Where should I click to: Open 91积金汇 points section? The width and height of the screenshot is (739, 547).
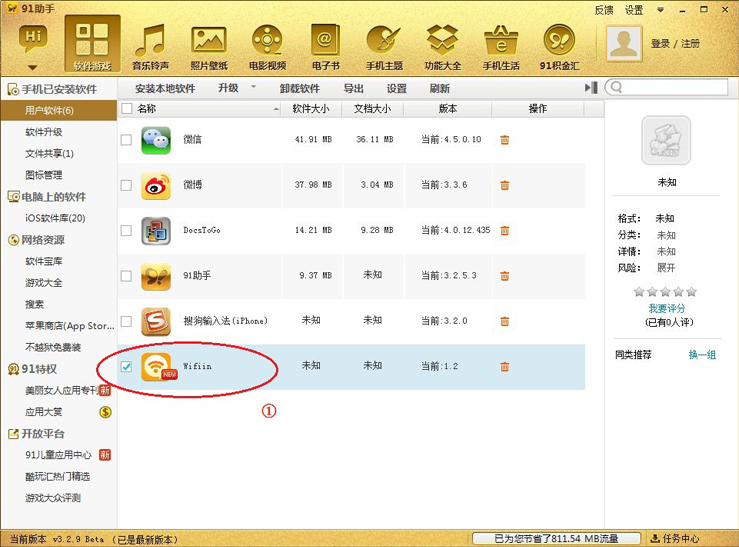coord(559,47)
